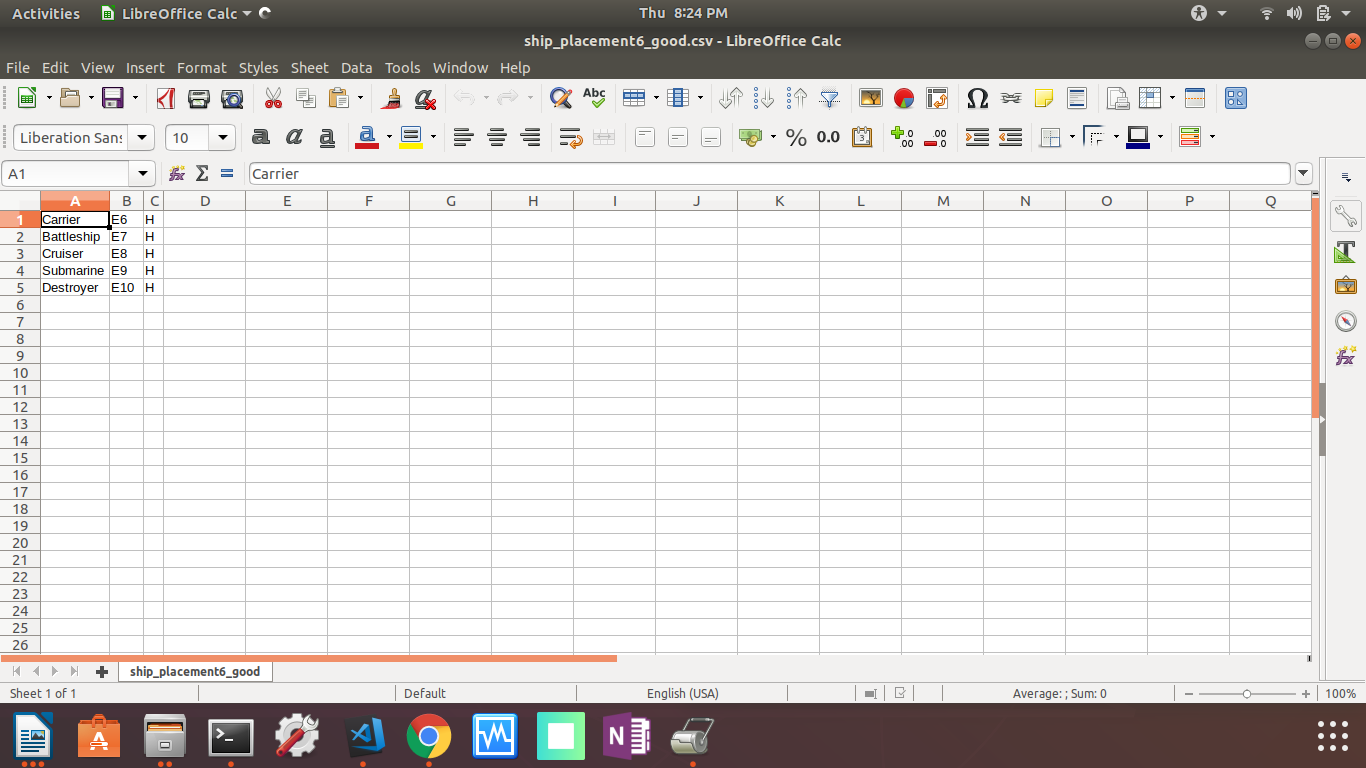Apply the Clone Formatting paintbrush
Screen dimensions: 1366x768
click(390, 97)
